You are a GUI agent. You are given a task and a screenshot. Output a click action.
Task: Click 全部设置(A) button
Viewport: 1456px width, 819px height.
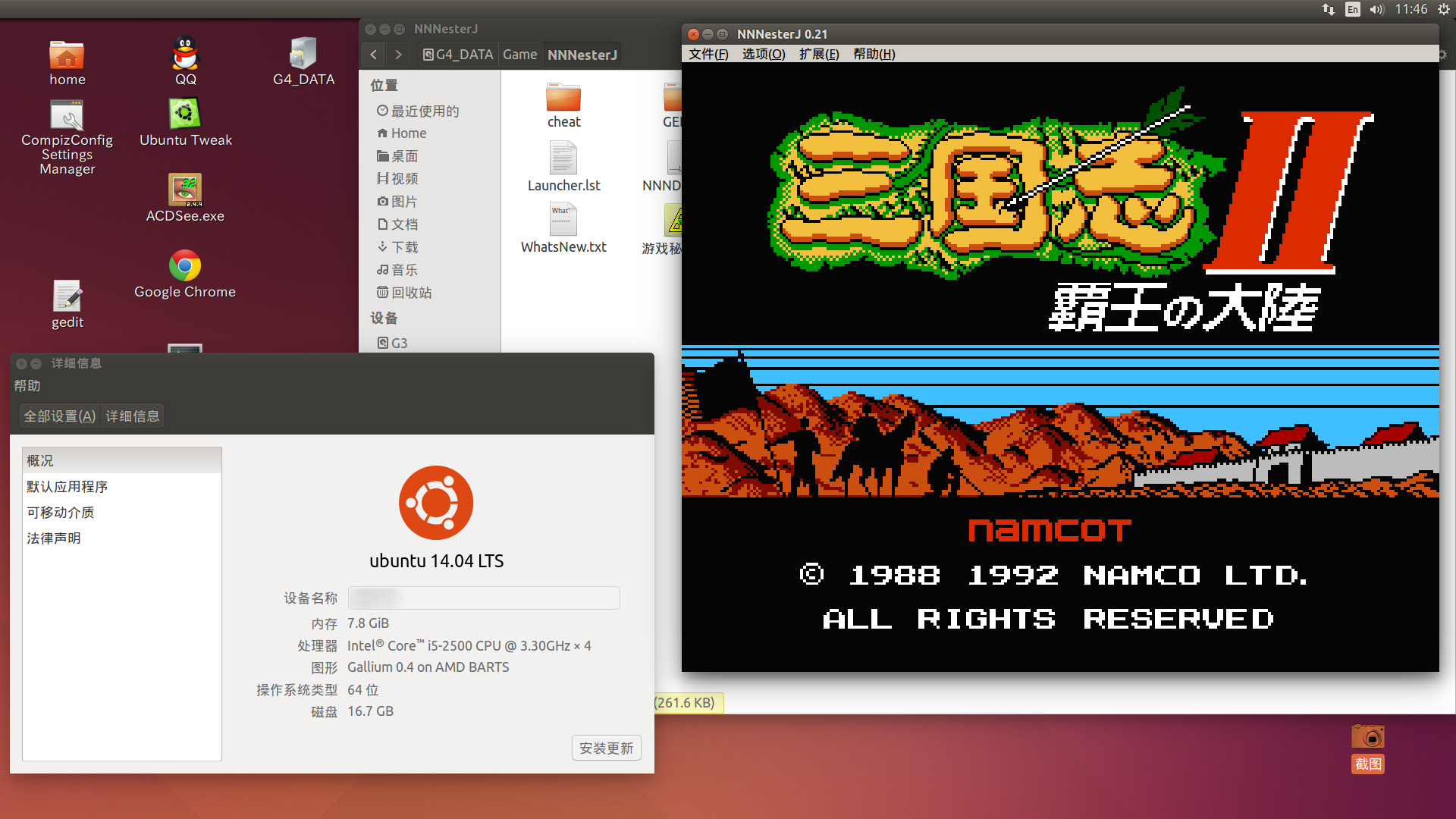click(60, 416)
